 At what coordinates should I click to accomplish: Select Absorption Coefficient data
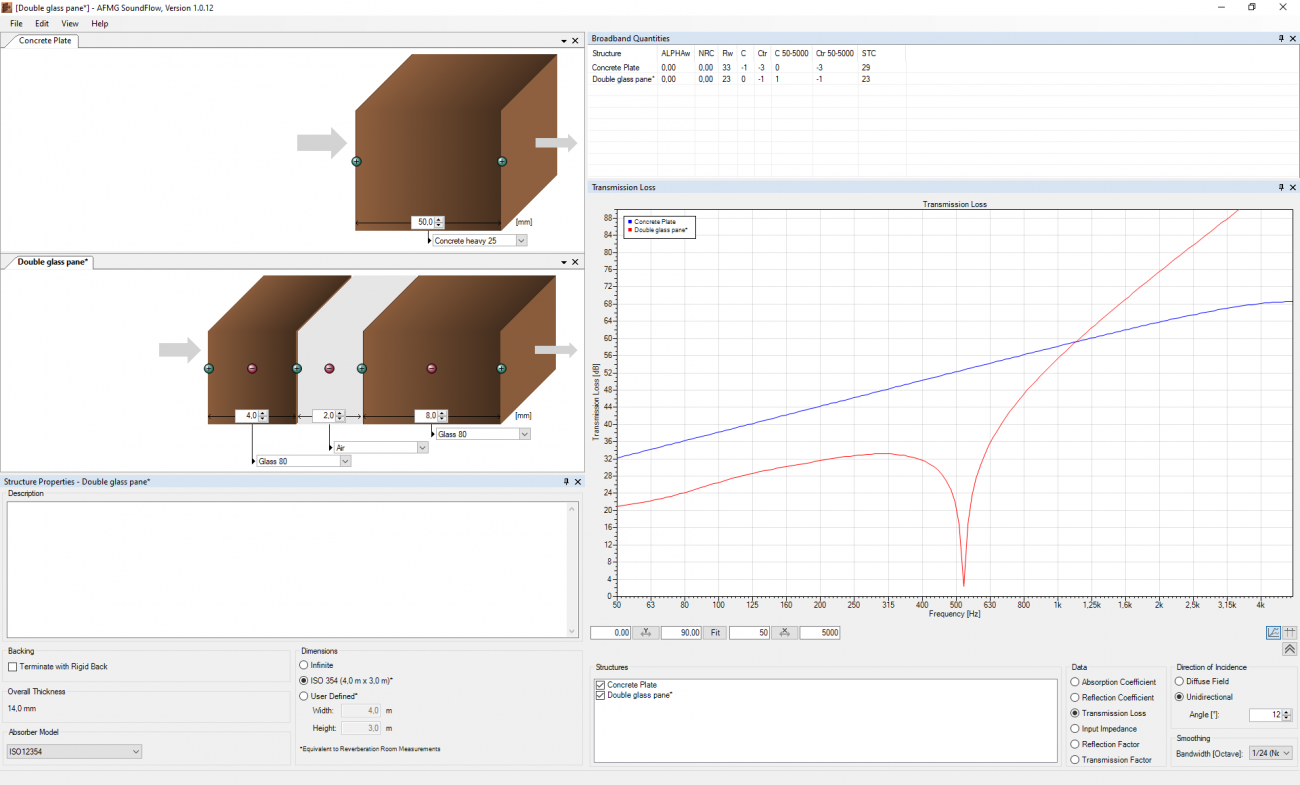[x=1075, y=682]
